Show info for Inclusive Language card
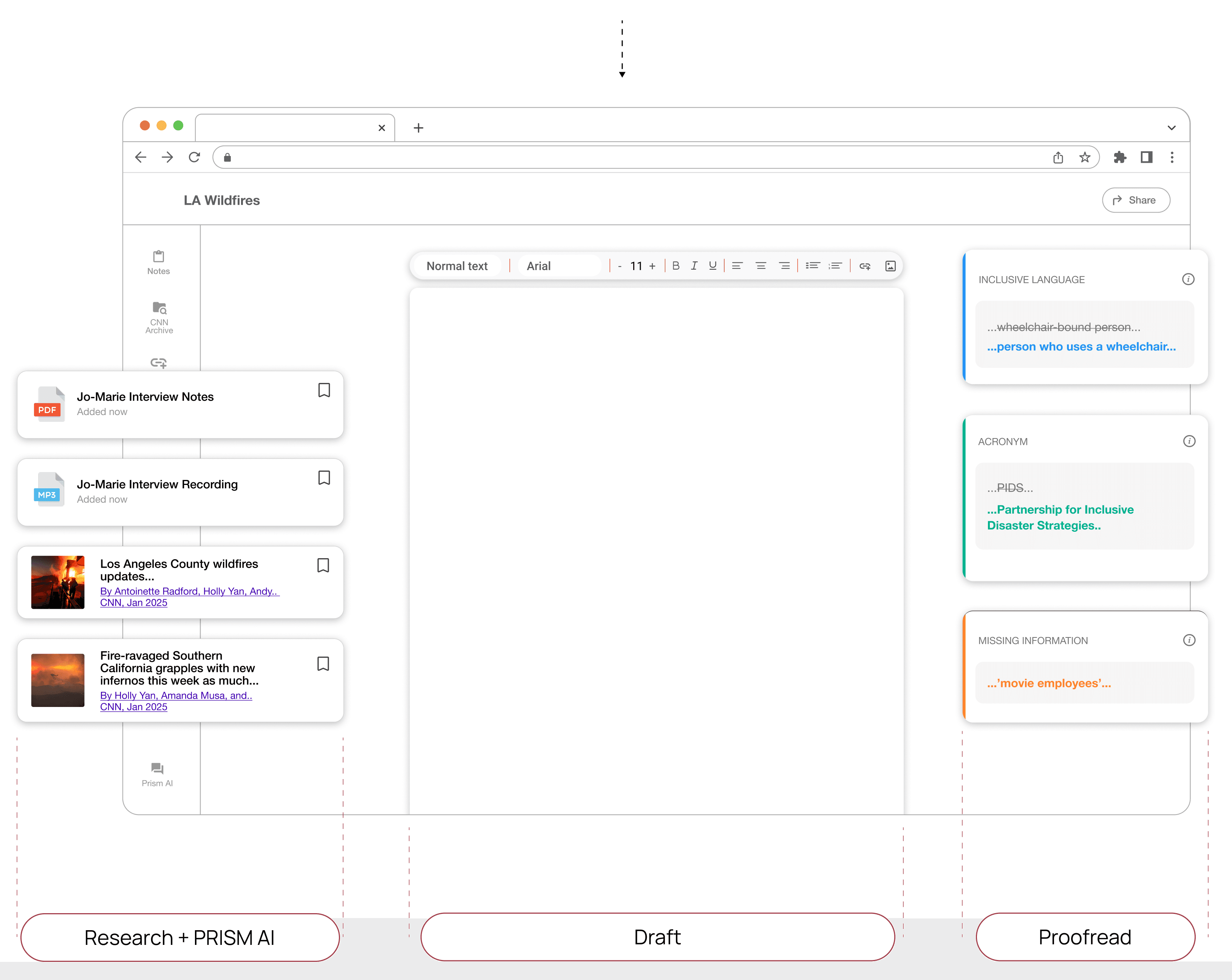The height and width of the screenshot is (980, 1232). pyautogui.click(x=1188, y=279)
